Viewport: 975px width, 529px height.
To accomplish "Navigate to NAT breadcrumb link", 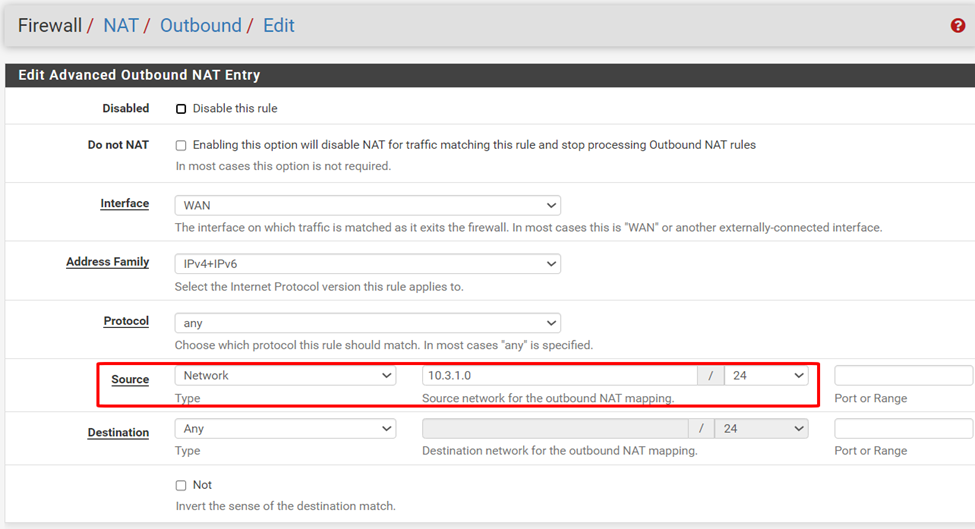I will coord(121,25).
